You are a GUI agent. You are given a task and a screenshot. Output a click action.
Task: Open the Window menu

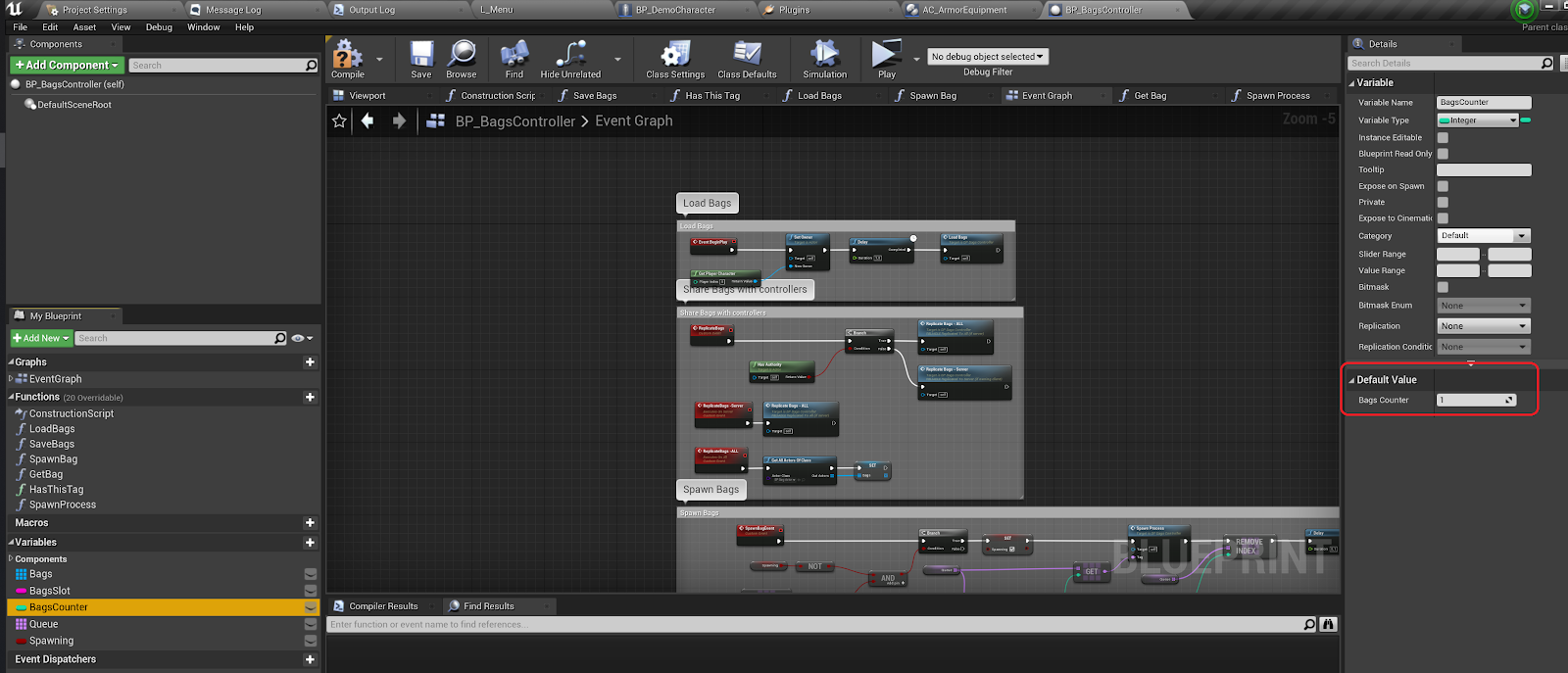click(x=204, y=27)
